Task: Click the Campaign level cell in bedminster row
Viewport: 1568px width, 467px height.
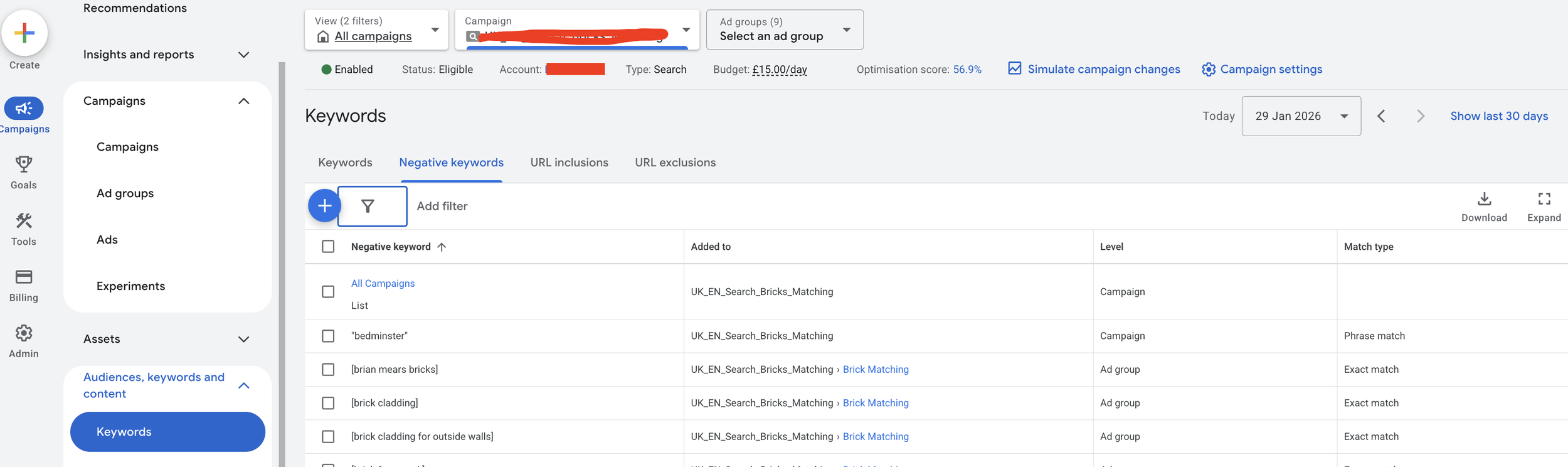Action: [x=1122, y=336]
